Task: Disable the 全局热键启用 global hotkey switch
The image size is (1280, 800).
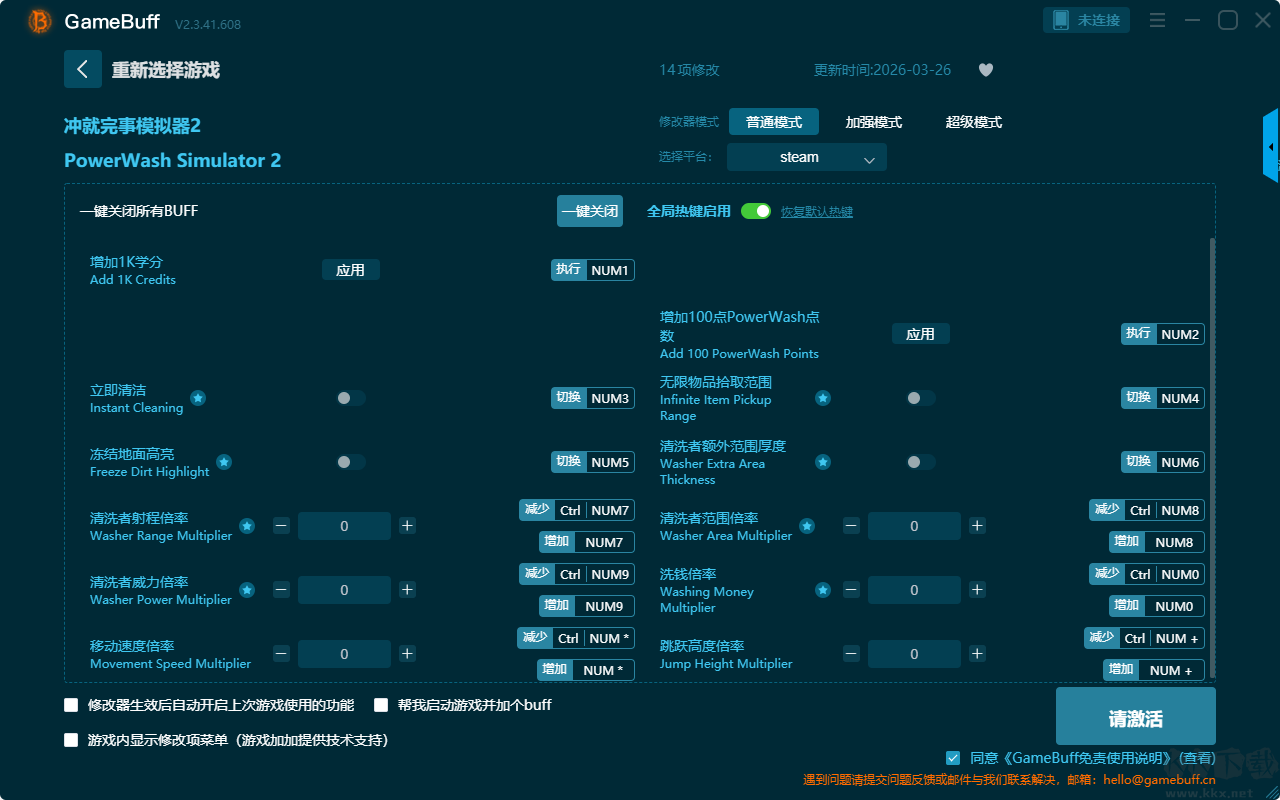Action: coord(756,211)
